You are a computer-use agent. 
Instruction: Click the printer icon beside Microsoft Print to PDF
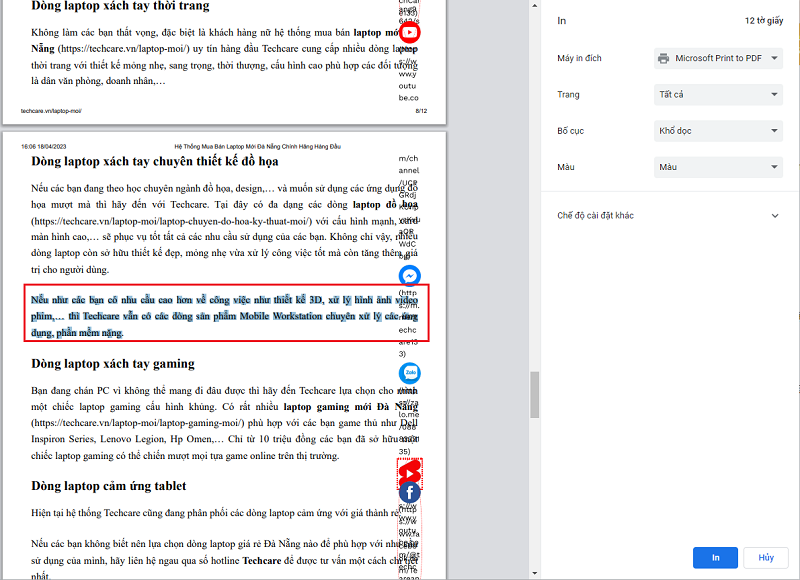661,58
